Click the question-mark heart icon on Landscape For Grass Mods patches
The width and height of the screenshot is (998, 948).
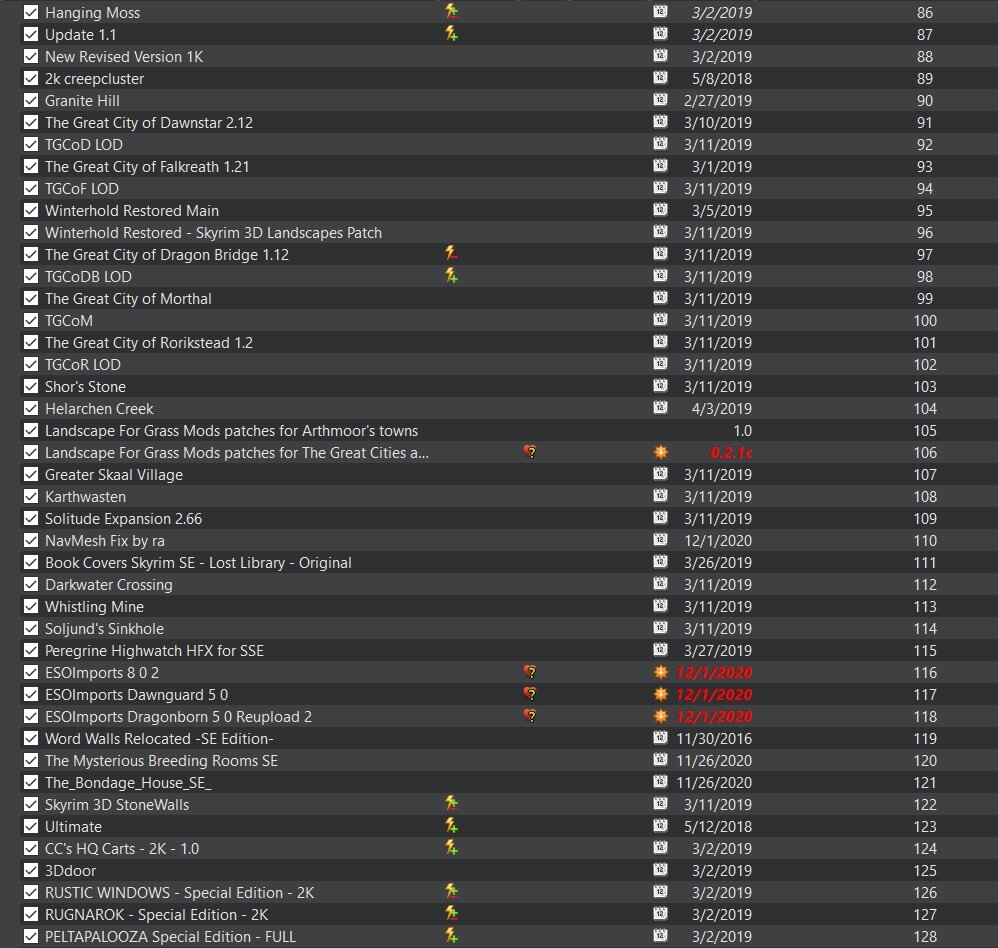532,452
